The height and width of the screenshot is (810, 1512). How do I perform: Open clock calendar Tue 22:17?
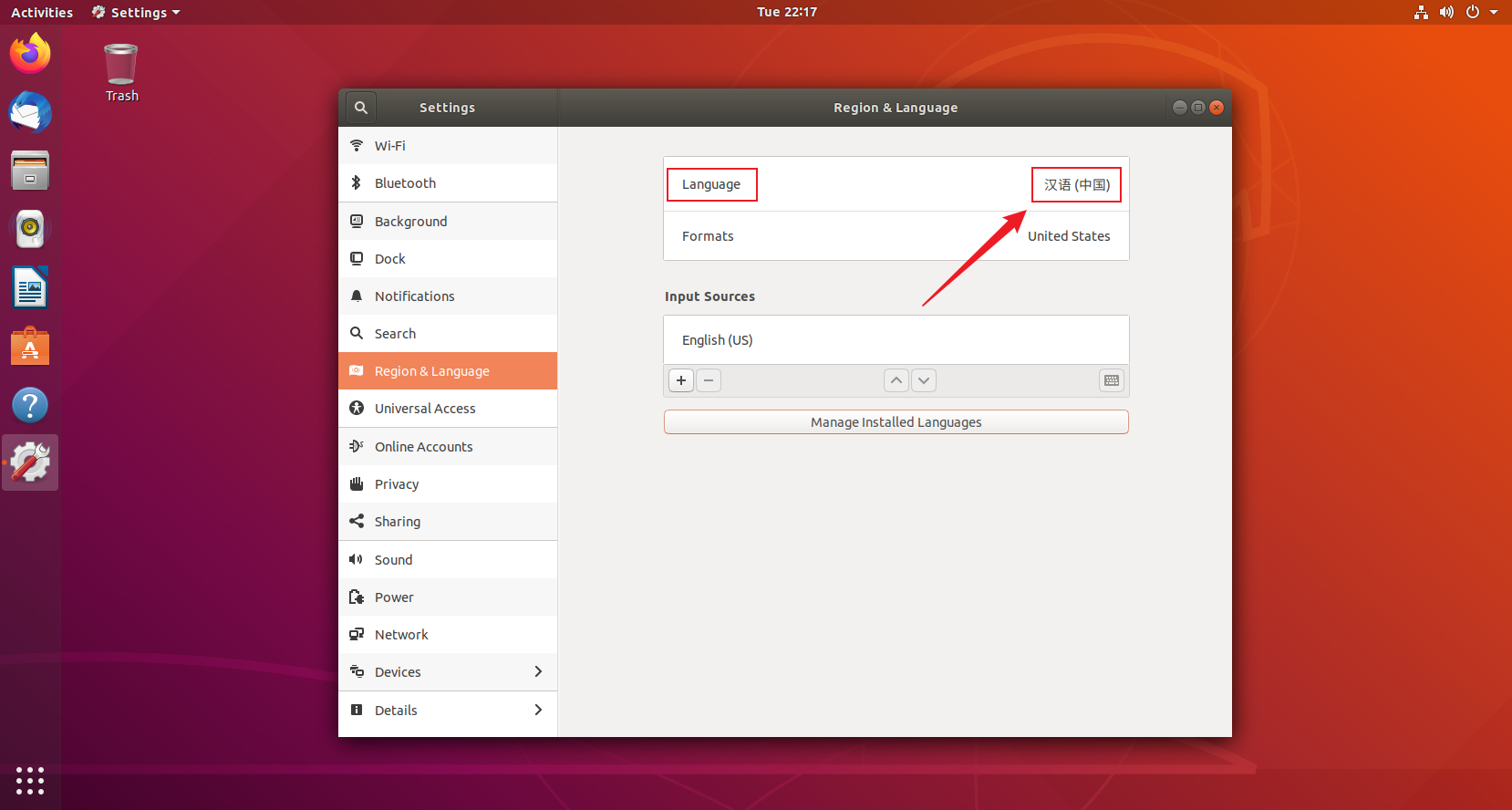point(787,12)
